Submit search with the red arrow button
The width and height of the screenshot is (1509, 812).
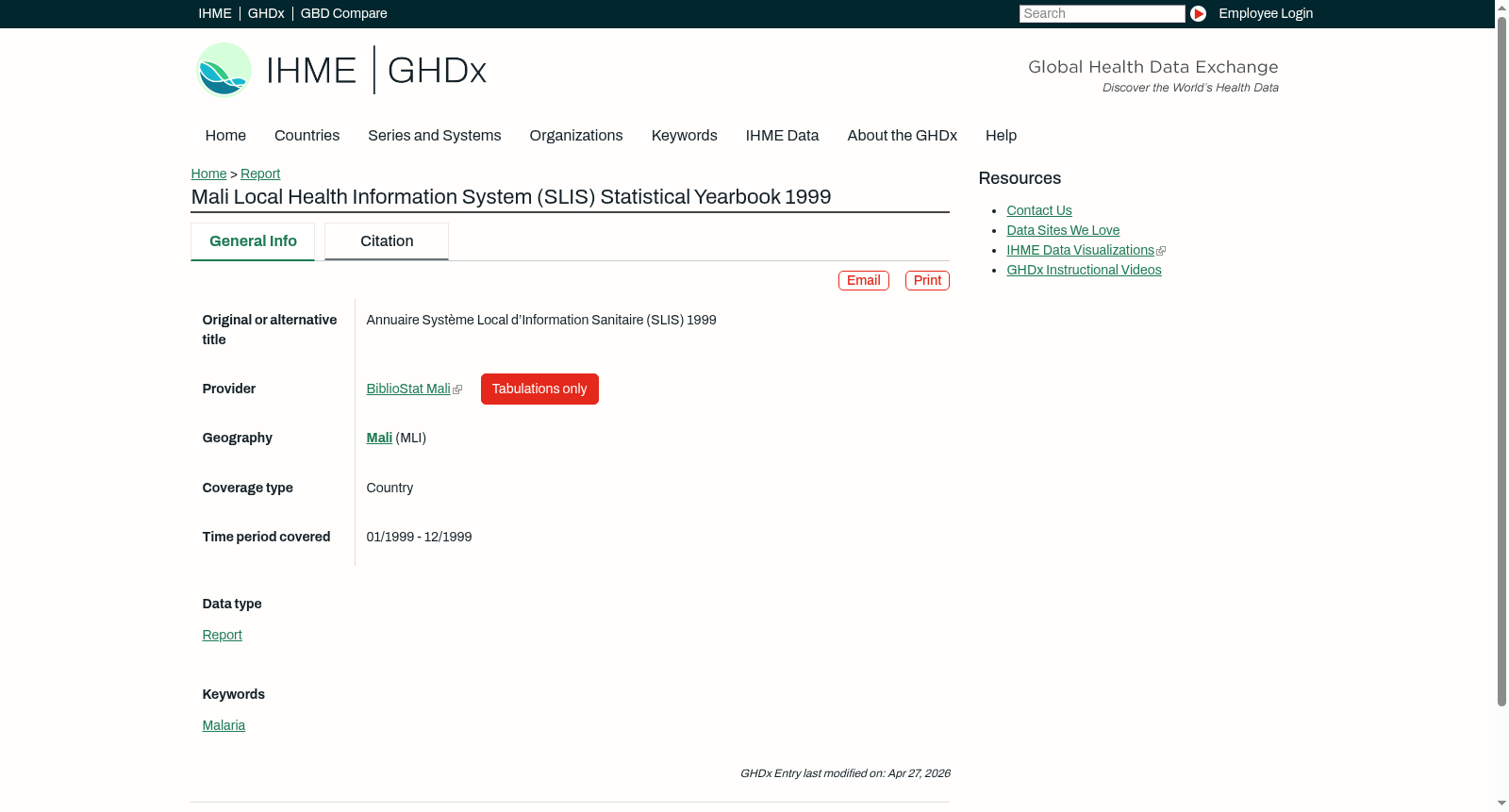point(1198,13)
